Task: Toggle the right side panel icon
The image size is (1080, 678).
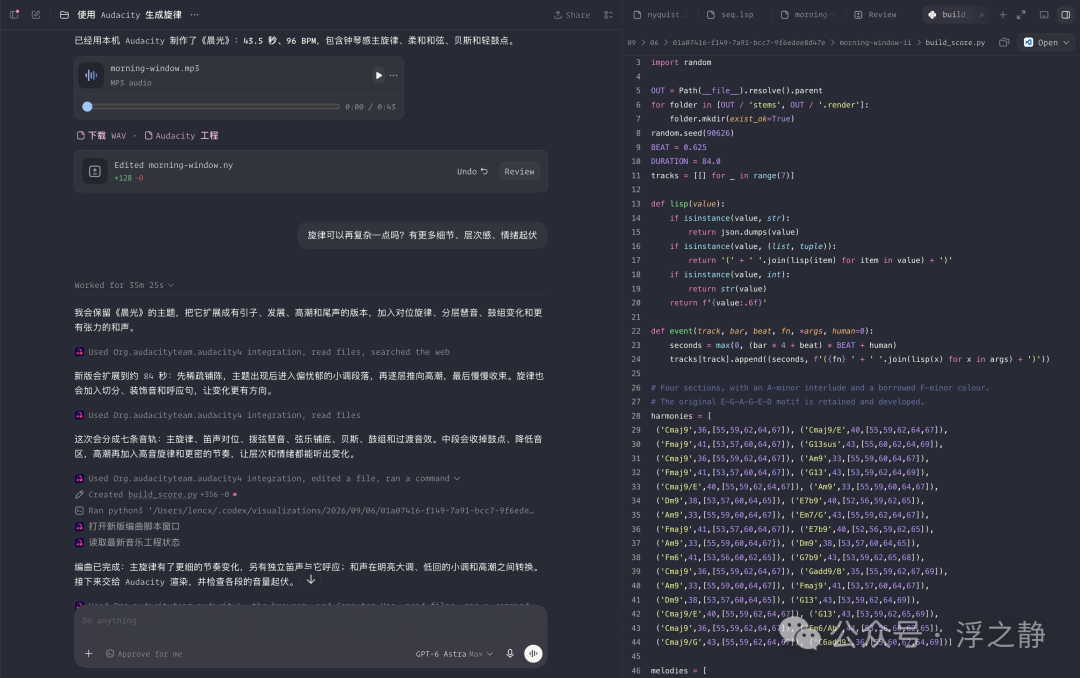Action: tap(1066, 14)
